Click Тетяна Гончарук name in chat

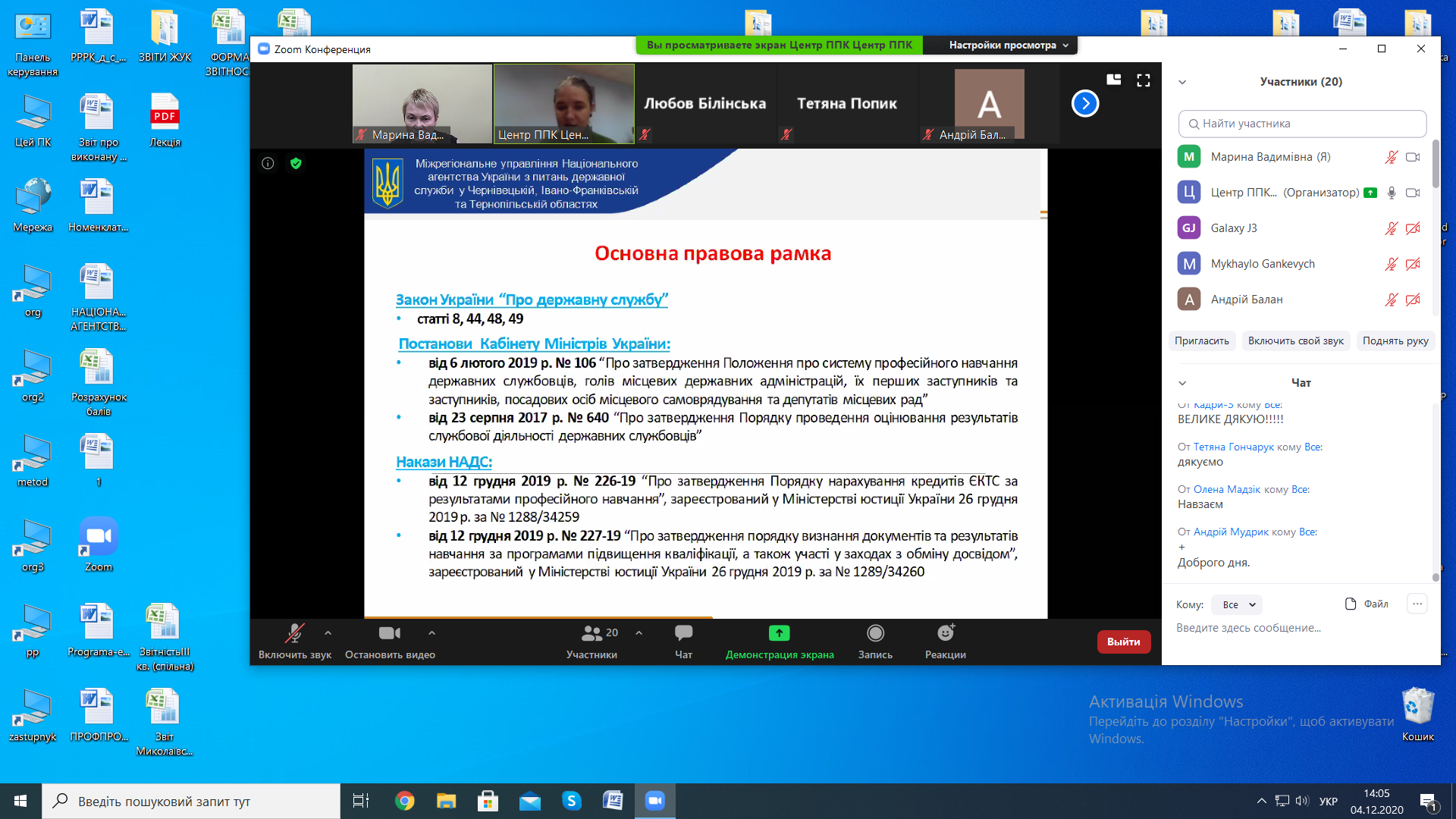(1234, 447)
